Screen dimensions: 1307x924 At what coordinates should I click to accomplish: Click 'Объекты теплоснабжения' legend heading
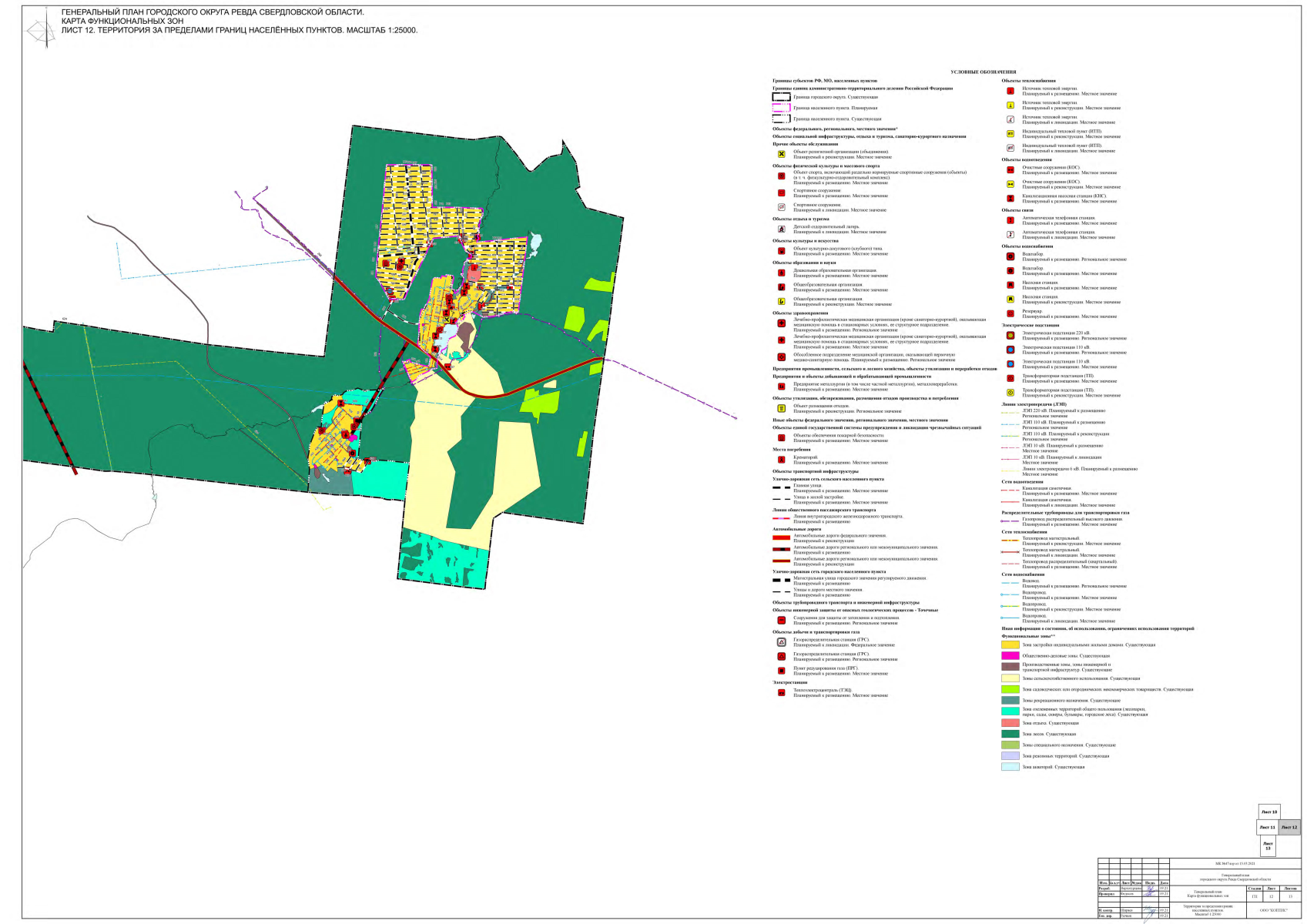pyautogui.click(x=1028, y=81)
